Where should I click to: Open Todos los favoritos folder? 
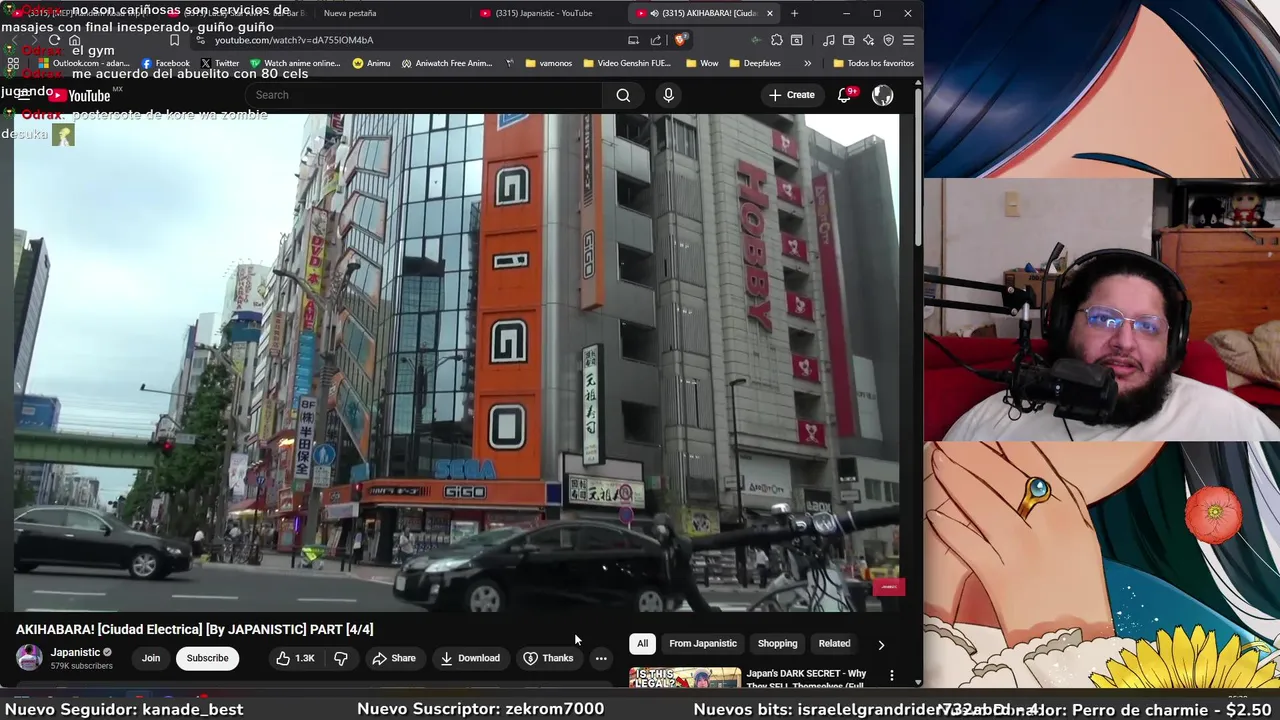tap(872, 63)
